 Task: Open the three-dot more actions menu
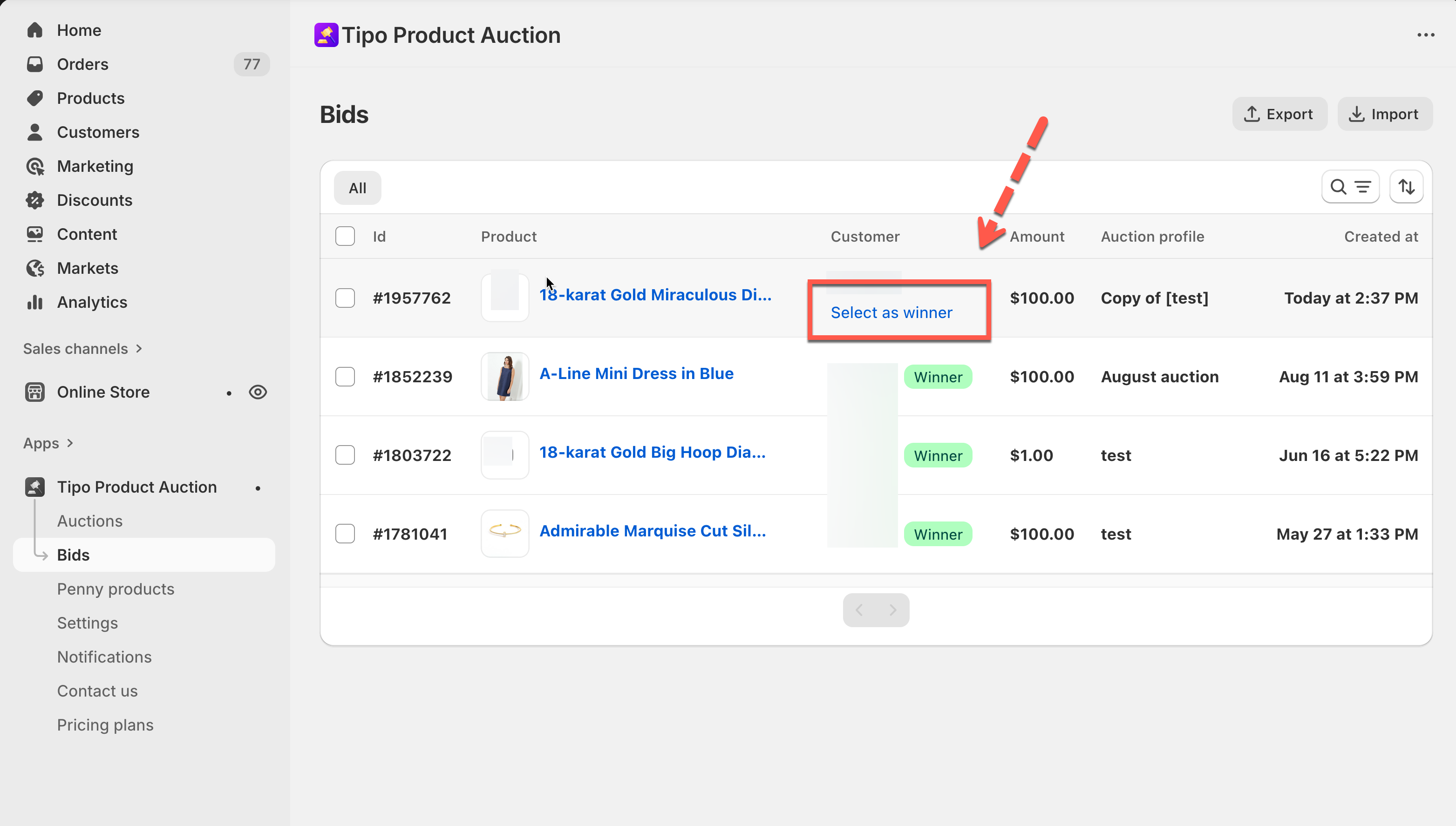click(1425, 35)
